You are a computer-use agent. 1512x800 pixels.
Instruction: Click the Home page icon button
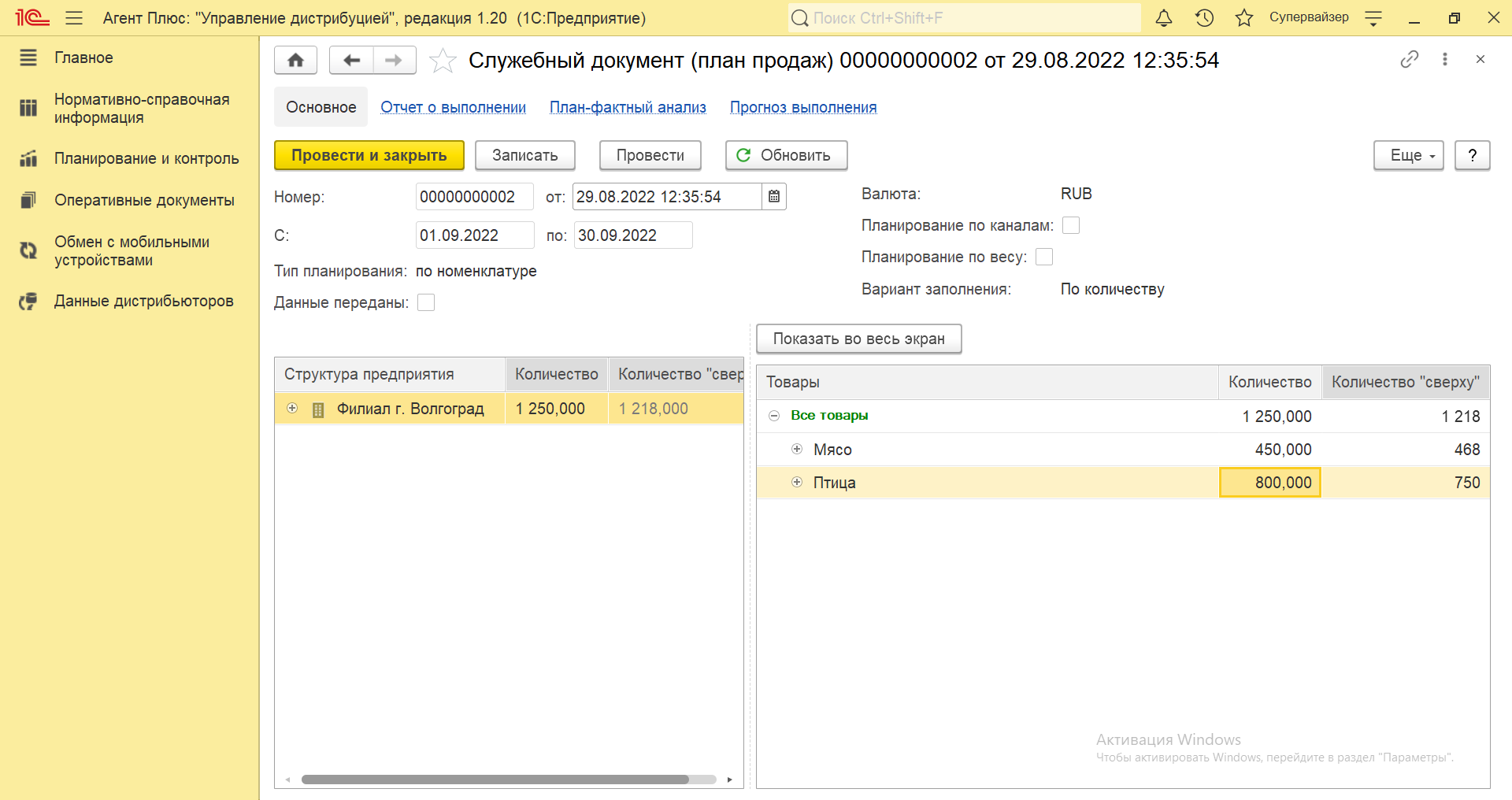(x=295, y=61)
